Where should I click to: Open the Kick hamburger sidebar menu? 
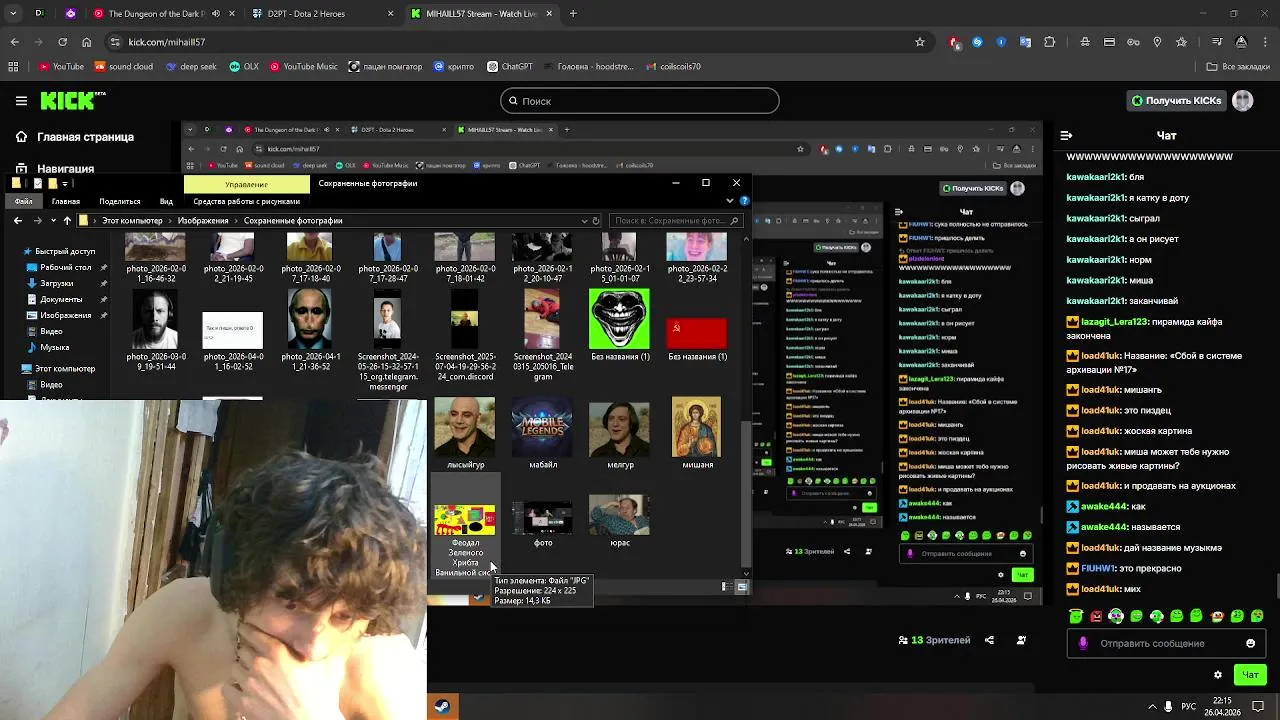click(x=21, y=101)
